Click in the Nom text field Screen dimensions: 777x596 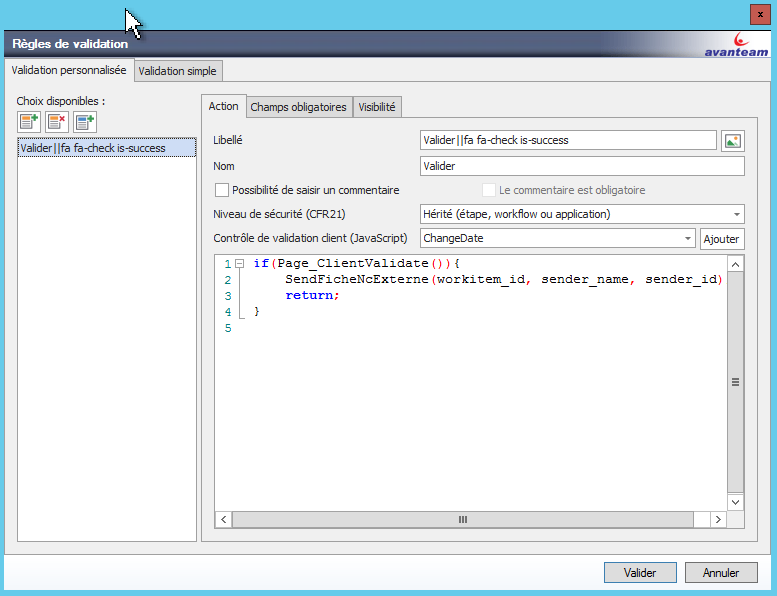pyautogui.click(x=582, y=166)
